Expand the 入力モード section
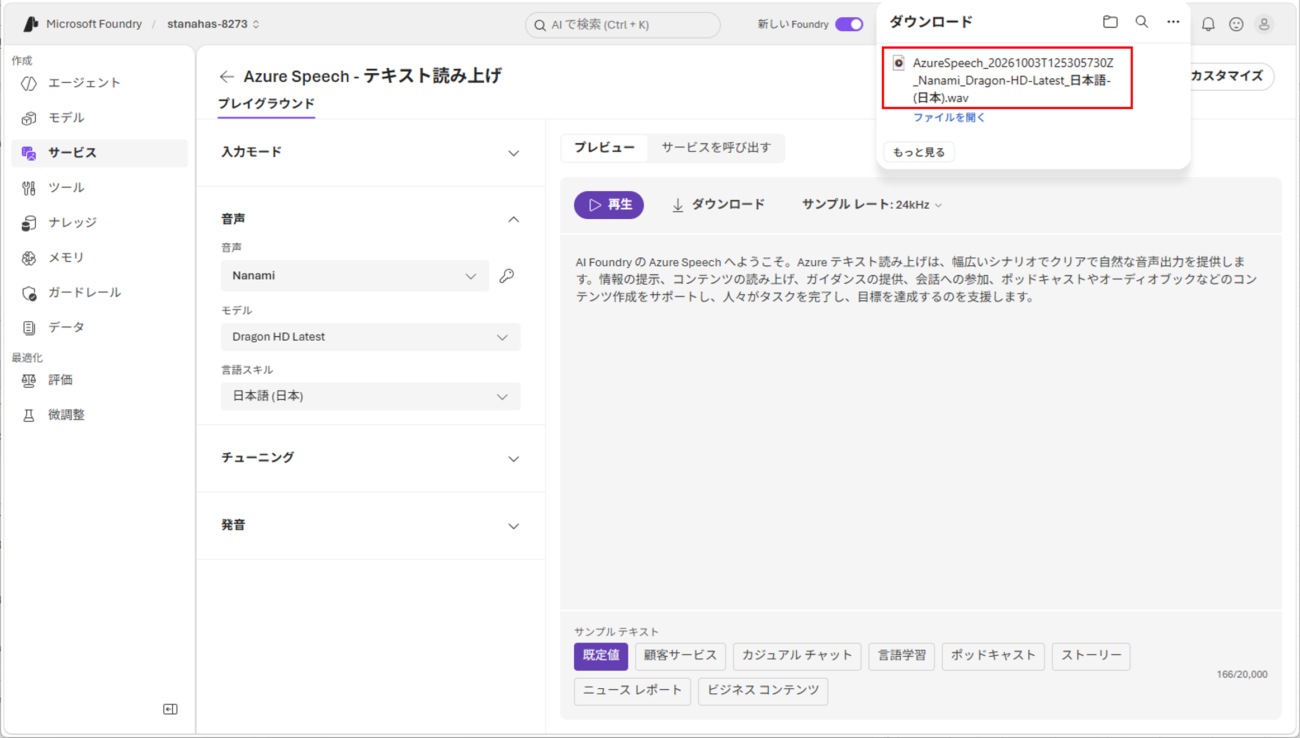Viewport: 1300px width, 738px height. pos(371,153)
